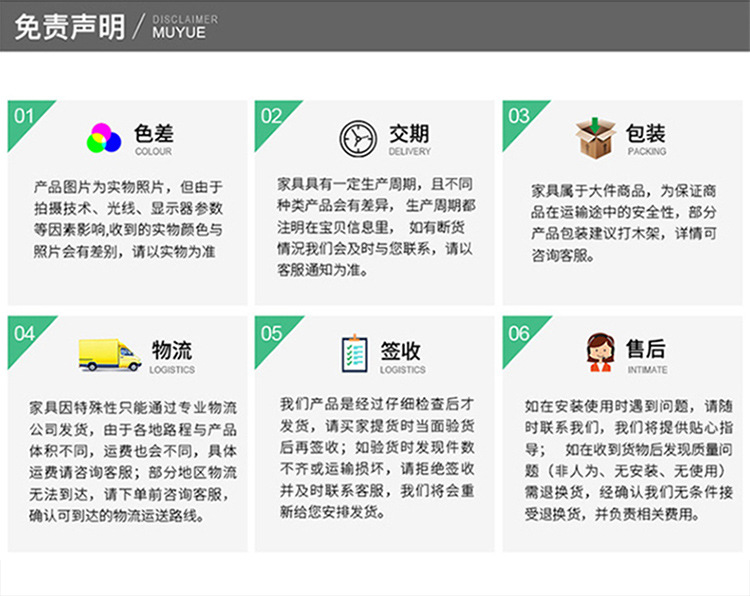Click the 免责声明 banner title
Viewport: 750px width, 596px height.
pyautogui.click(x=70, y=27)
